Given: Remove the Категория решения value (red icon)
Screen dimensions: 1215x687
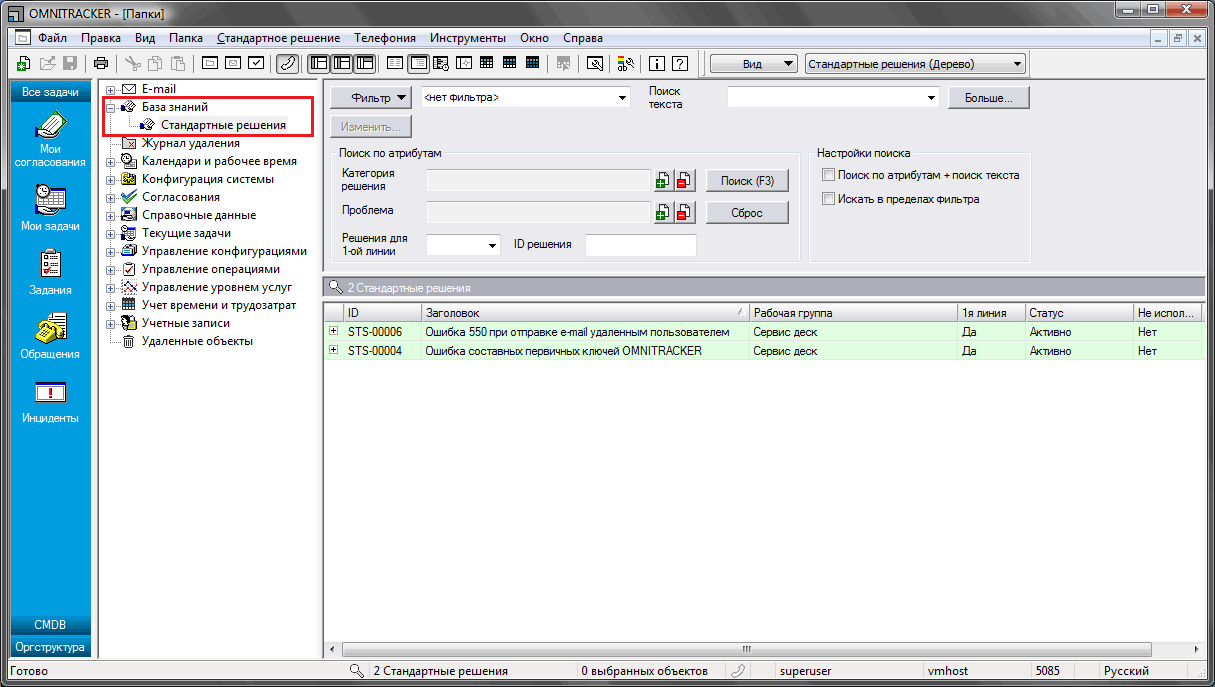Looking at the screenshot, I should point(683,181).
